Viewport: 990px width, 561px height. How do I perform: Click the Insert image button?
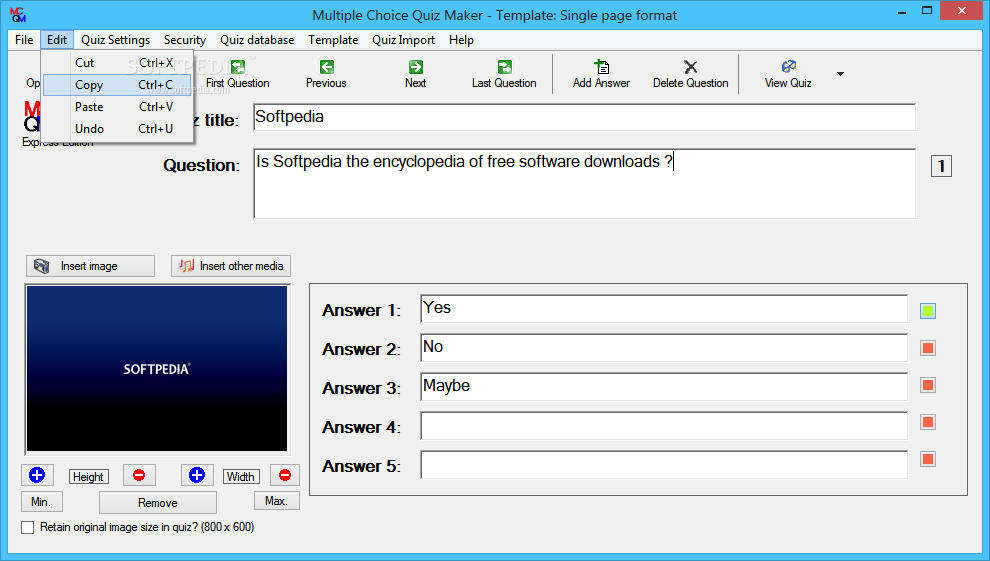point(90,266)
